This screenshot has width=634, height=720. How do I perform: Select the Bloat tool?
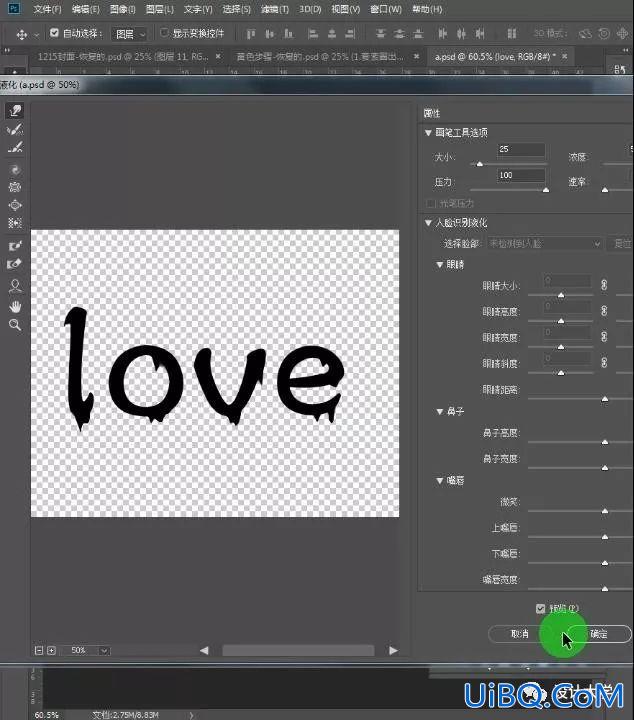coord(15,205)
